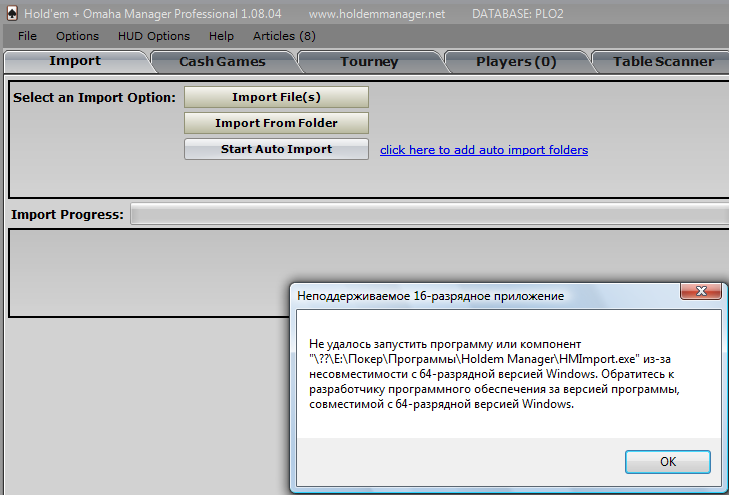Click the Select an Import Option label
The image size is (729, 495).
(x=94, y=98)
